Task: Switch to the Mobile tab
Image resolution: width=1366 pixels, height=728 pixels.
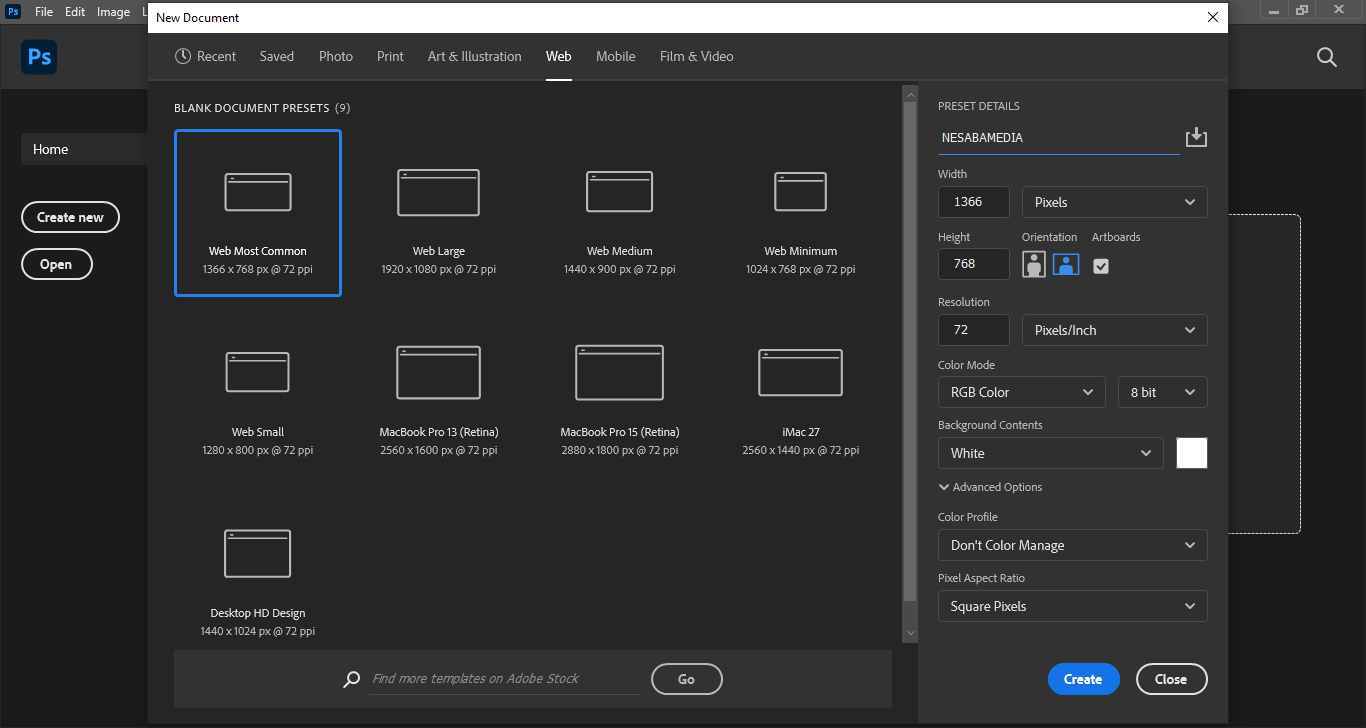Action: [615, 57]
